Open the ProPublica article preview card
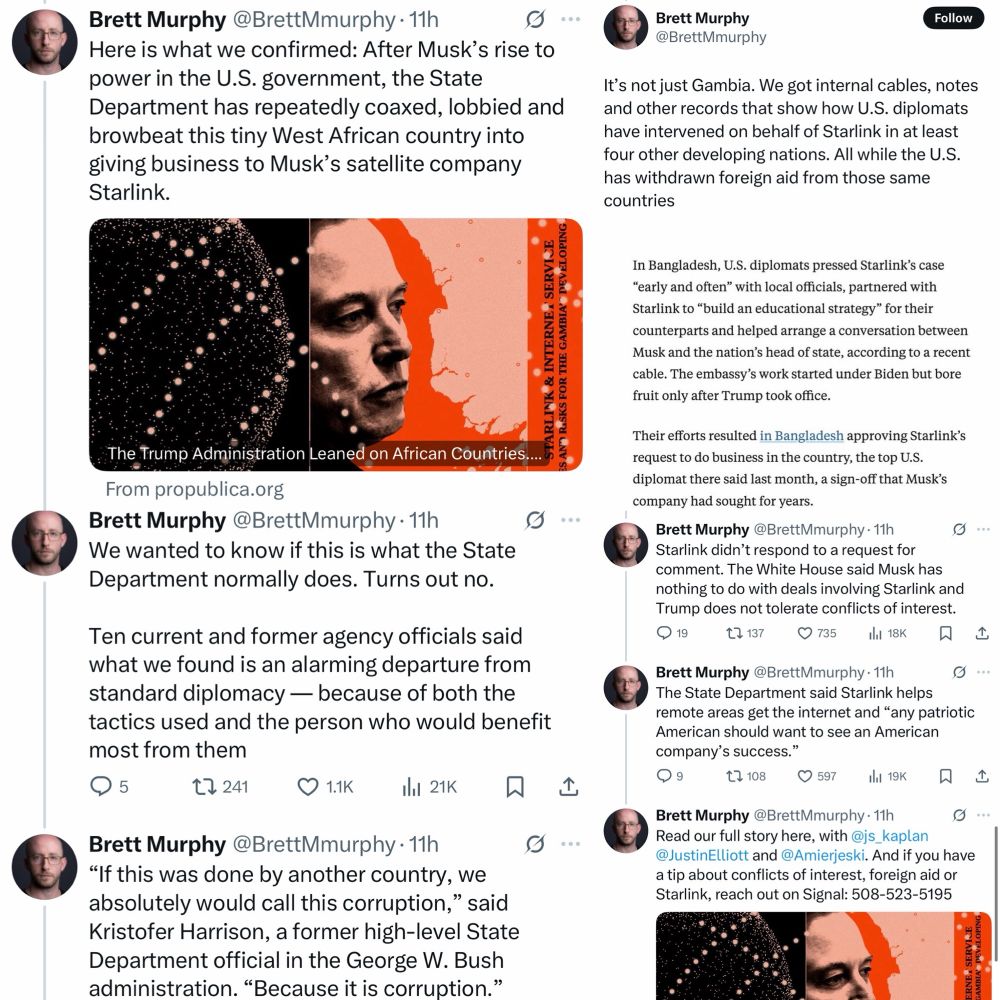Image resolution: width=1000 pixels, height=1000 pixels. coord(335,344)
